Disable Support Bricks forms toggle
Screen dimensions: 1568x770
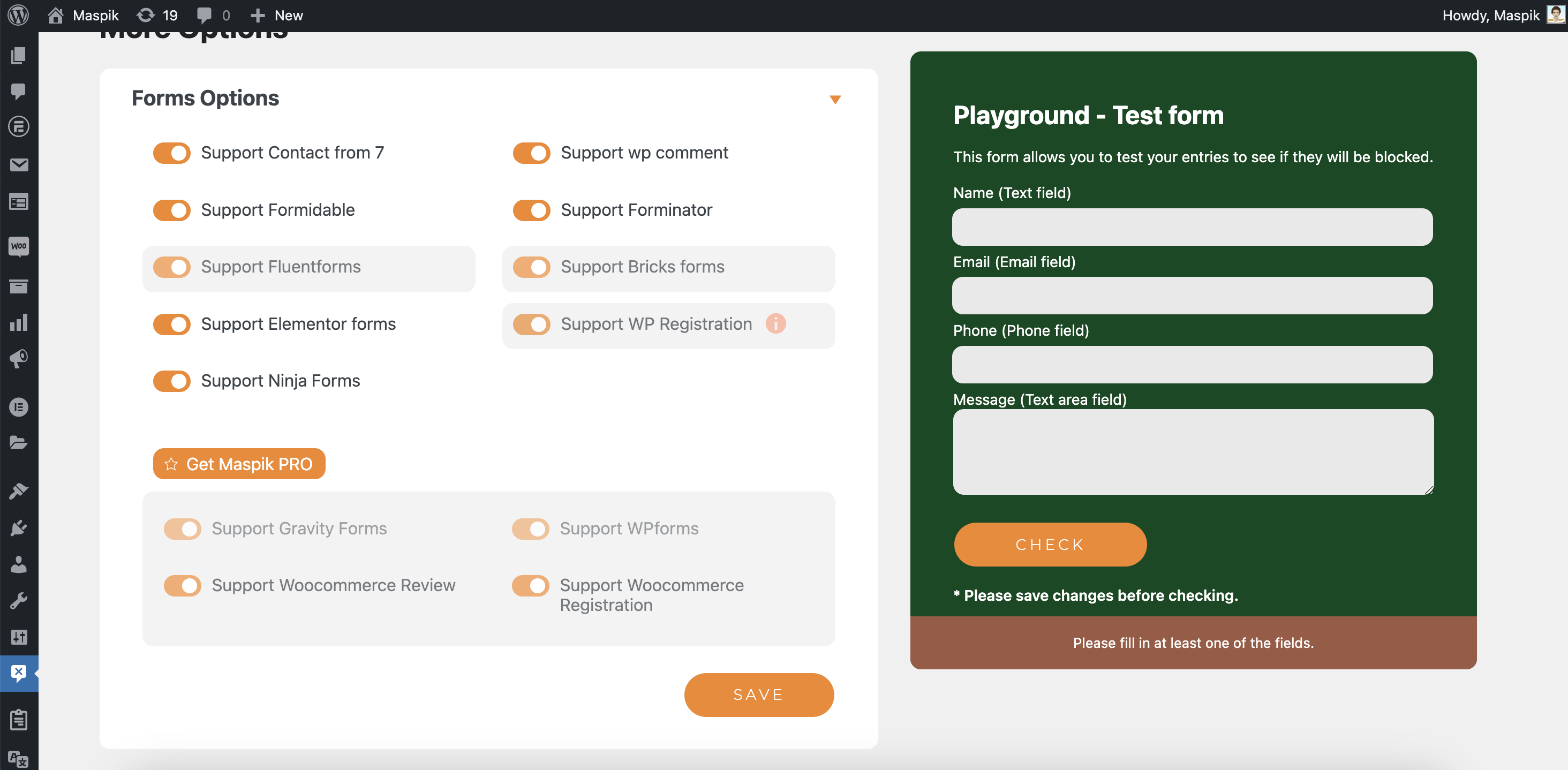point(530,266)
